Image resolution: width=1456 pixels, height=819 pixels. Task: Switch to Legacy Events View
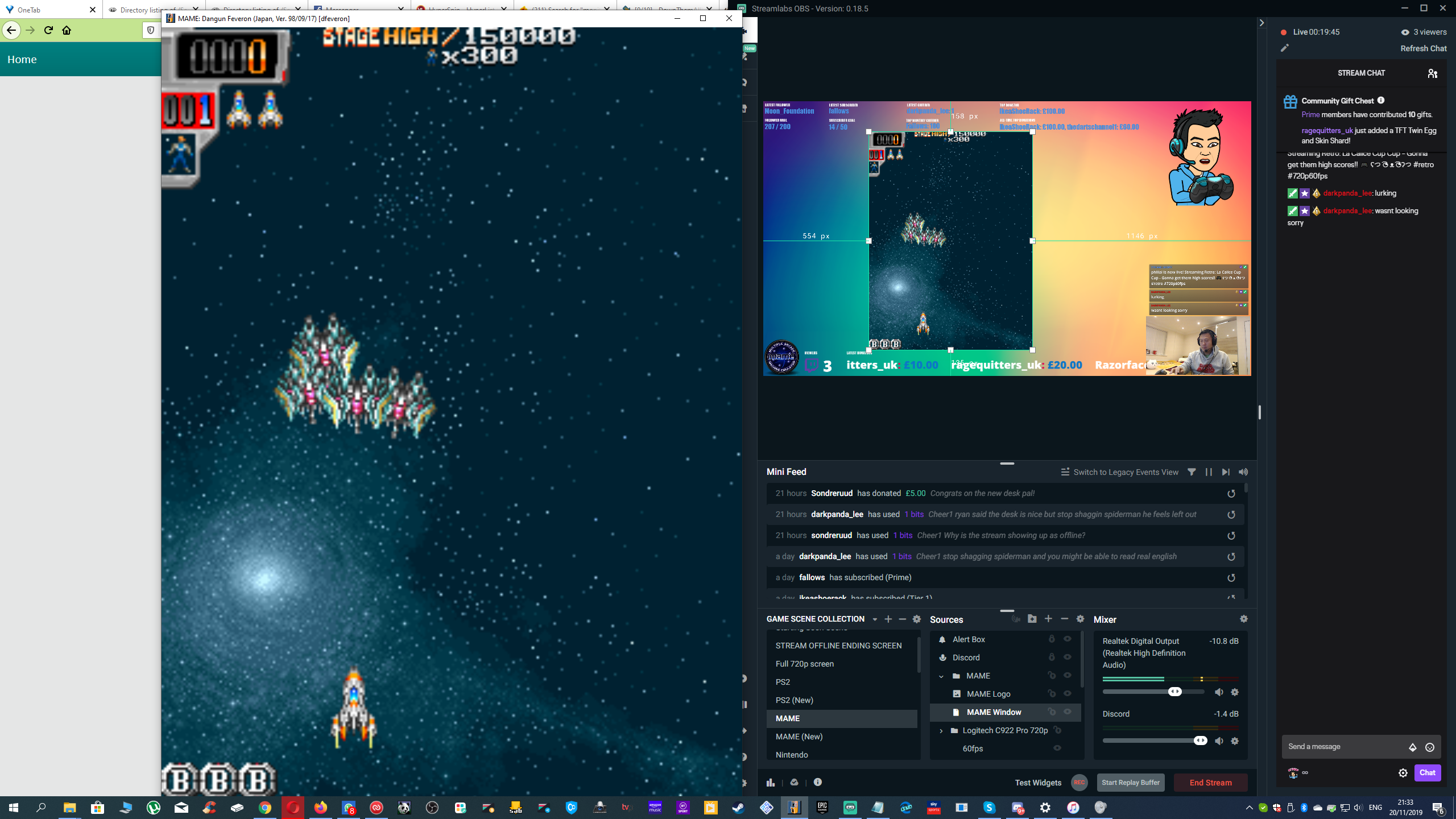point(1119,472)
